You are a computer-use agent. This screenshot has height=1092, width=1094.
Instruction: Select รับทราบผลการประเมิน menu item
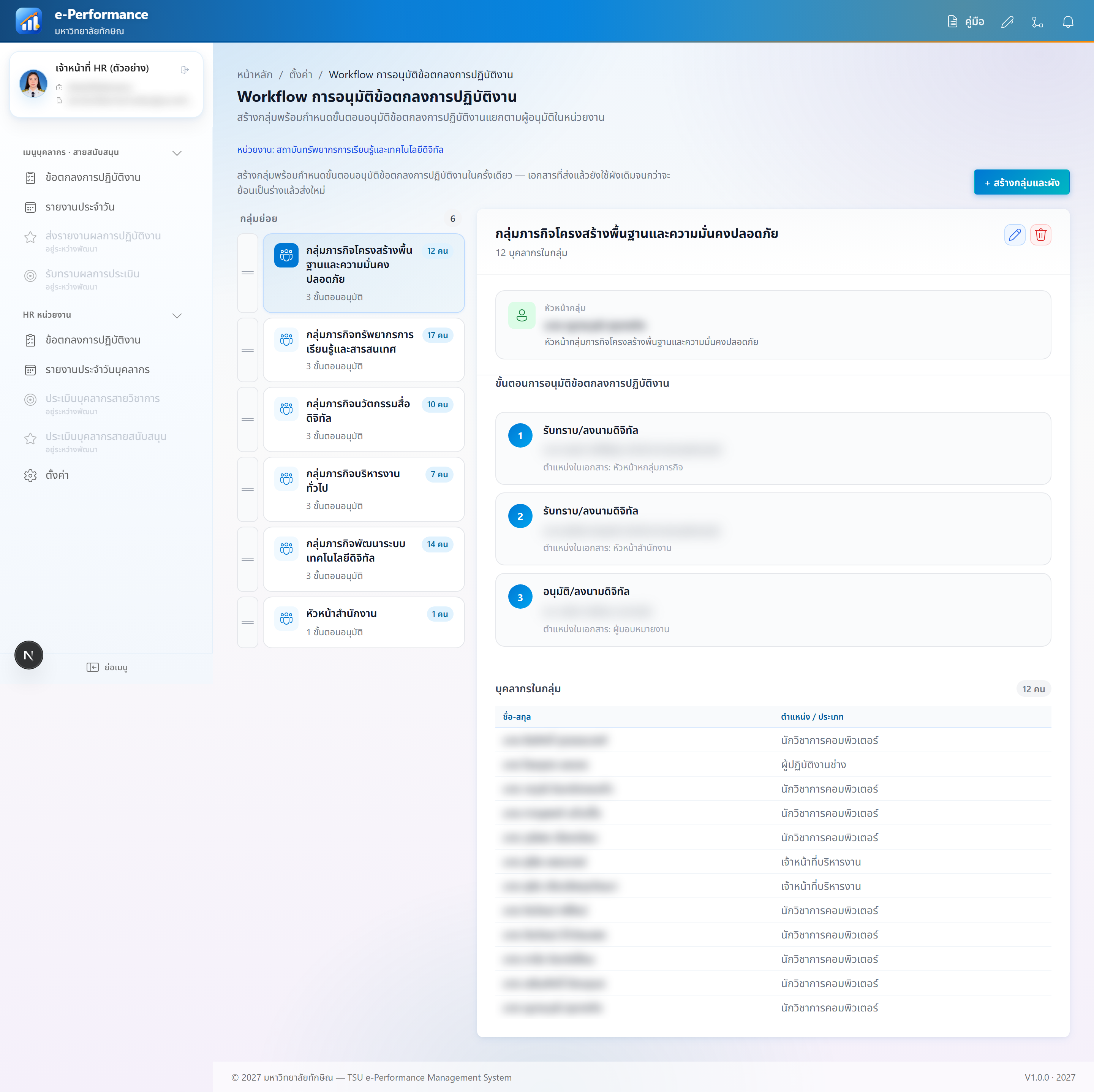tap(92, 279)
